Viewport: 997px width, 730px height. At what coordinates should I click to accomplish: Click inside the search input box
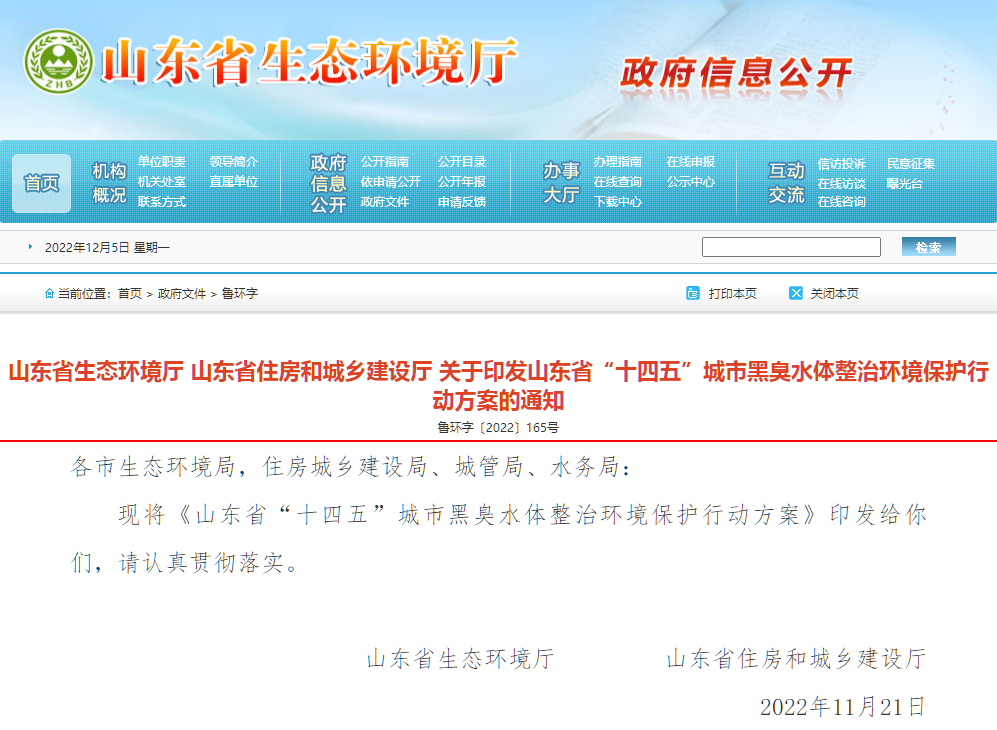tap(791, 245)
